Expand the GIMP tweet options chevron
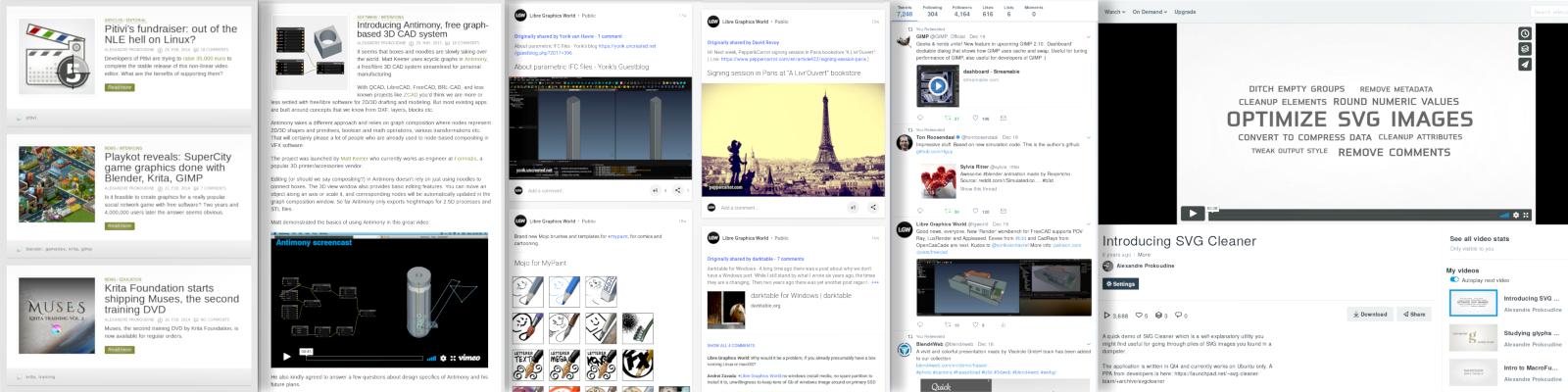The height and width of the screenshot is (392, 1568). click(1088, 37)
